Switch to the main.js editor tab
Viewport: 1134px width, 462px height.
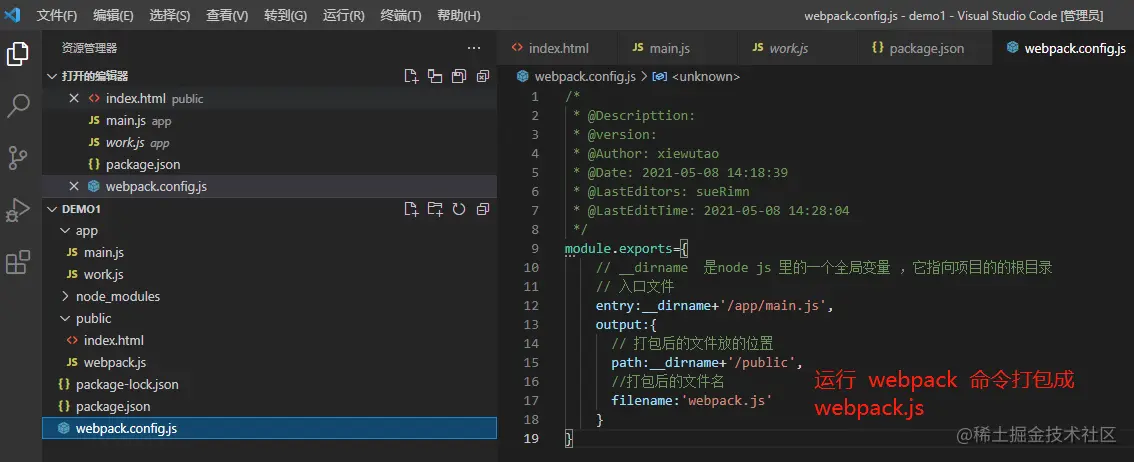[678, 48]
